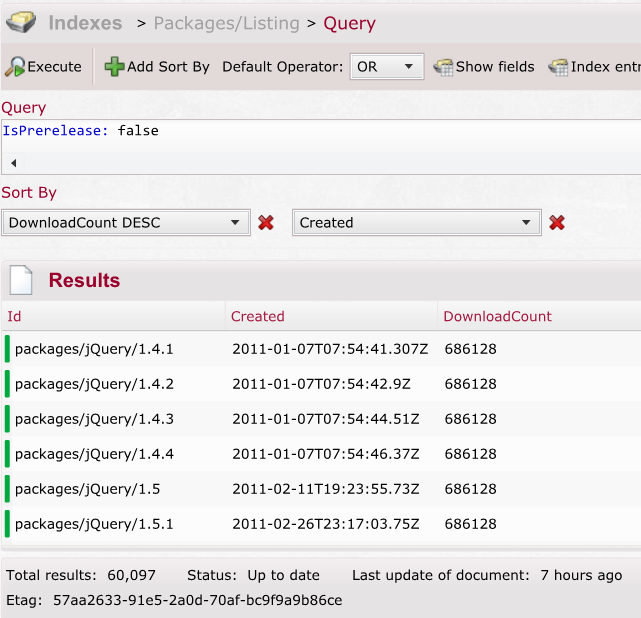Click the Query breadcrumb
Image resolution: width=641 pixels, height=618 pixels.
pyautogui.click(x=349, y=23)
